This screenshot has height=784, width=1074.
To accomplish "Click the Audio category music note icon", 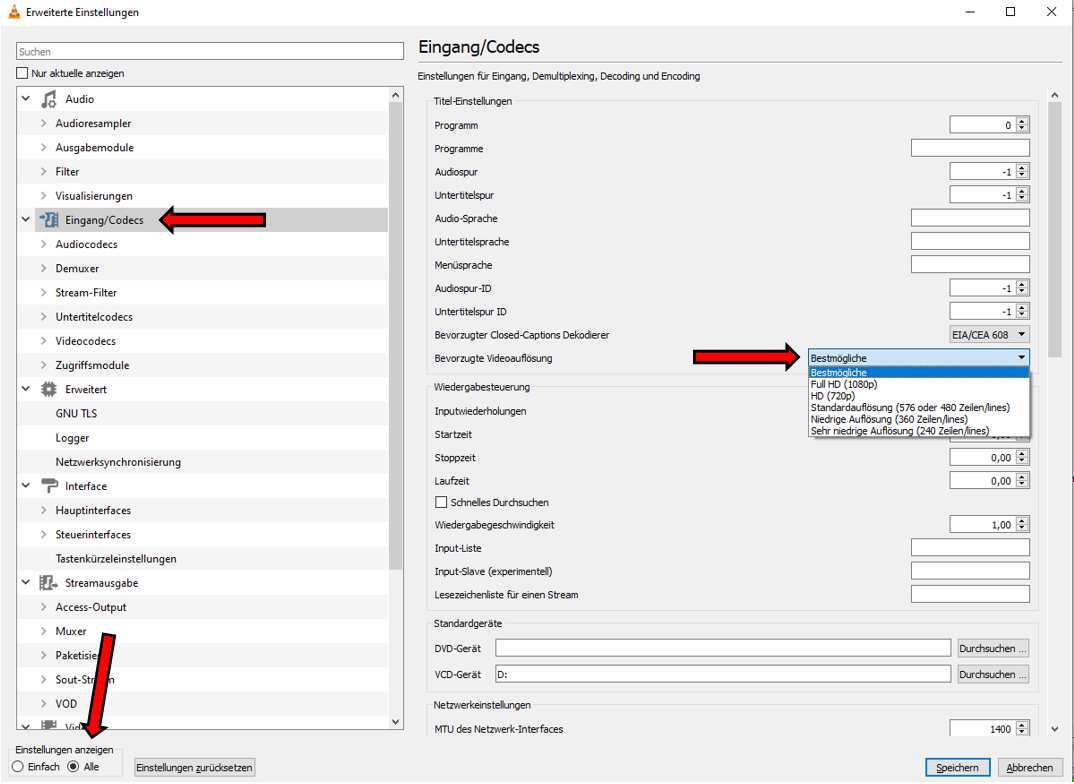I will (x=49, y=99).
